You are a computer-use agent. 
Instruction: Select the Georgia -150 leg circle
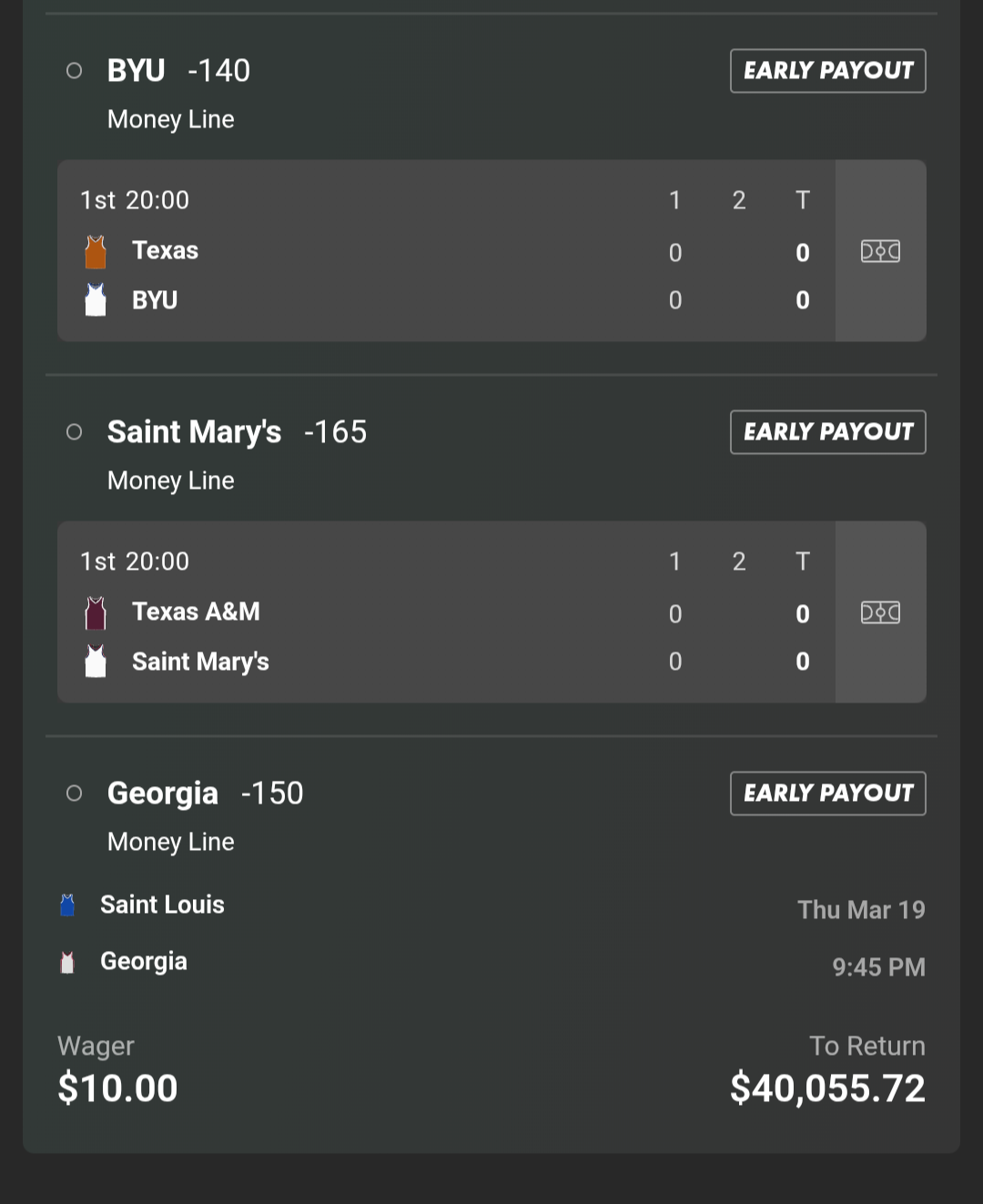[75, 794]
